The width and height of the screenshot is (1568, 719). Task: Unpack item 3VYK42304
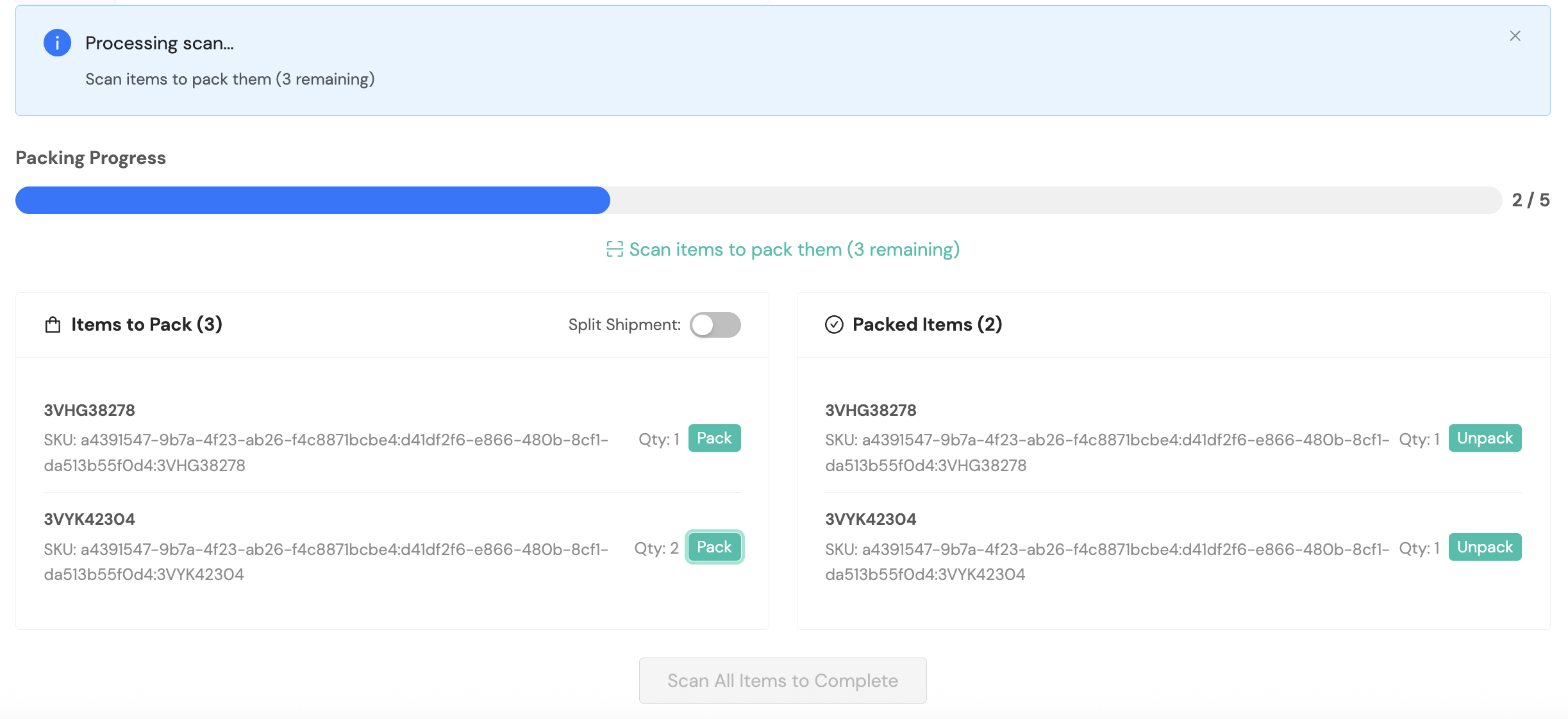click(1485, 547)
